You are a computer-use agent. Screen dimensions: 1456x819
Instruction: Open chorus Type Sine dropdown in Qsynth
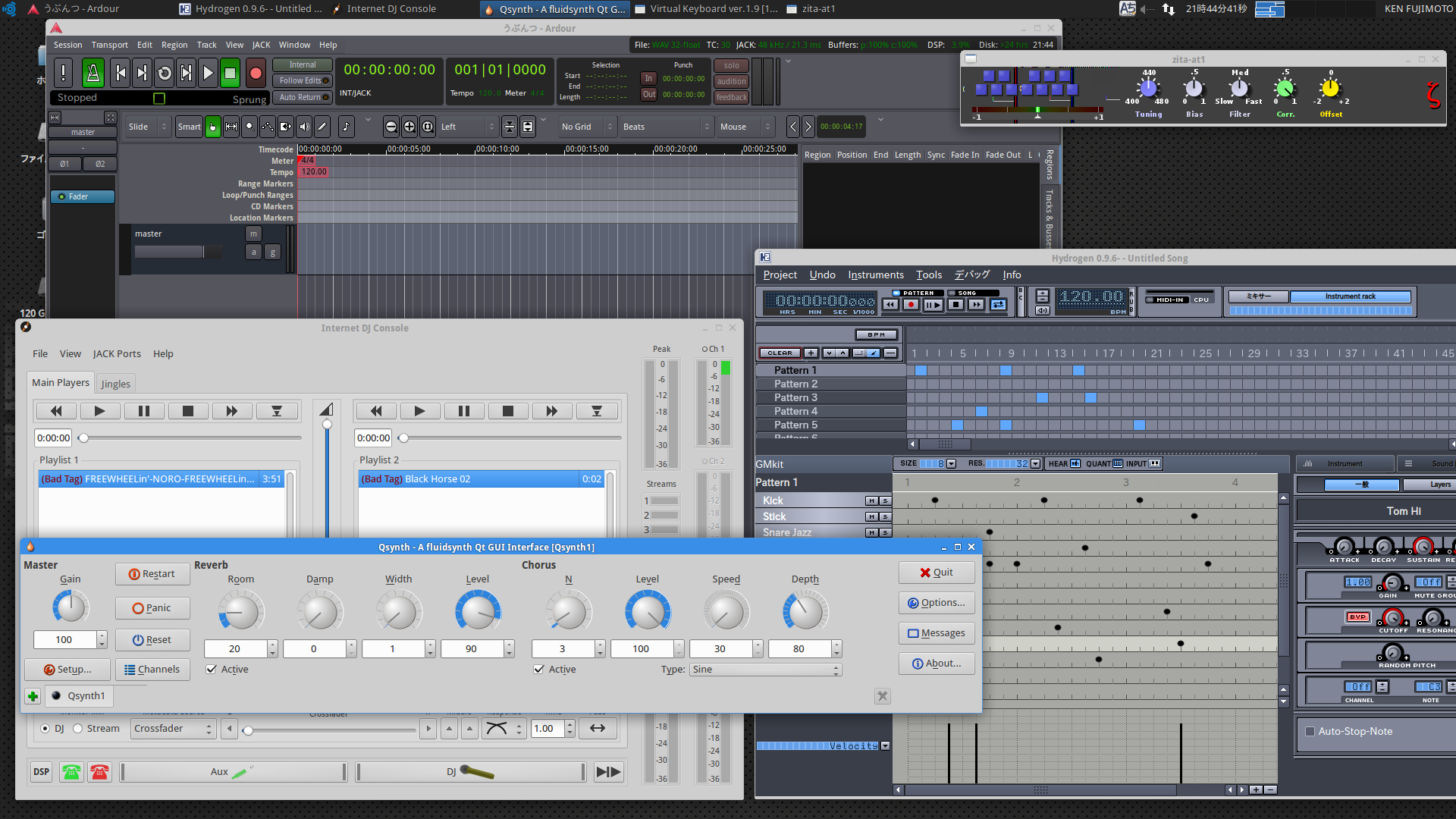pos(765,670)
